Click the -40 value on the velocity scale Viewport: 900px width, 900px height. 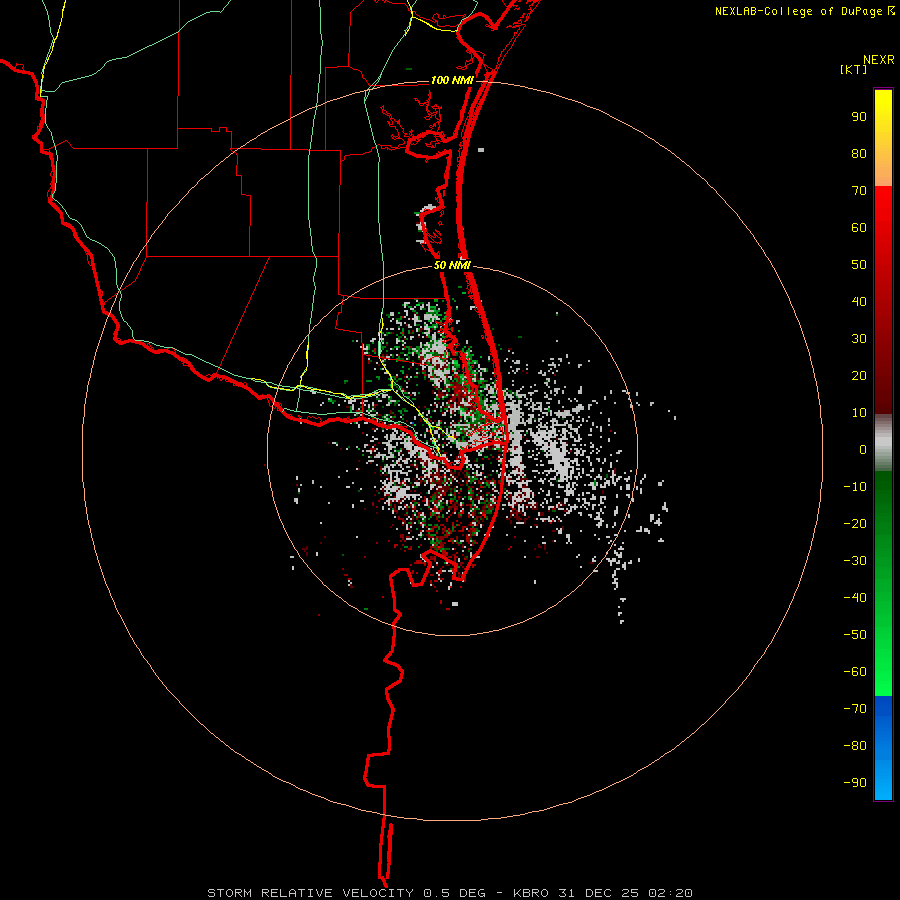click(x=855, y=598)
